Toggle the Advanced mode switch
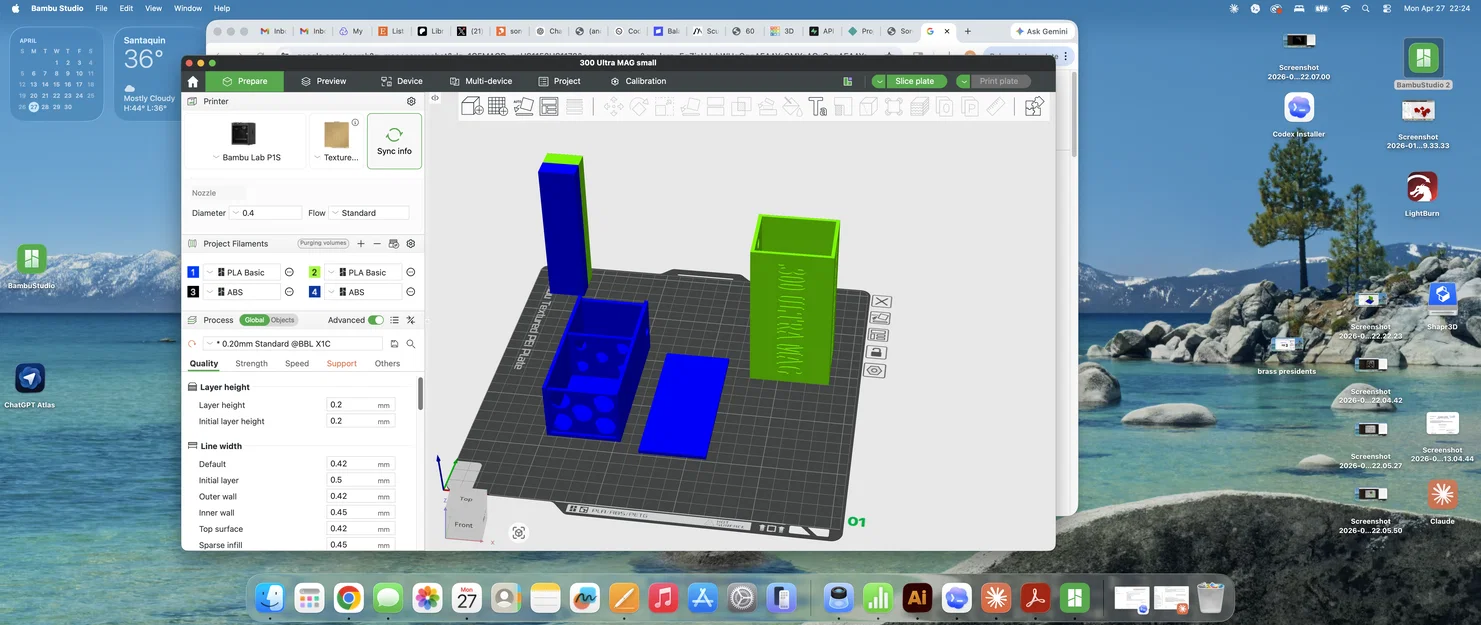 pyautogui.click(x=376, y=320)
